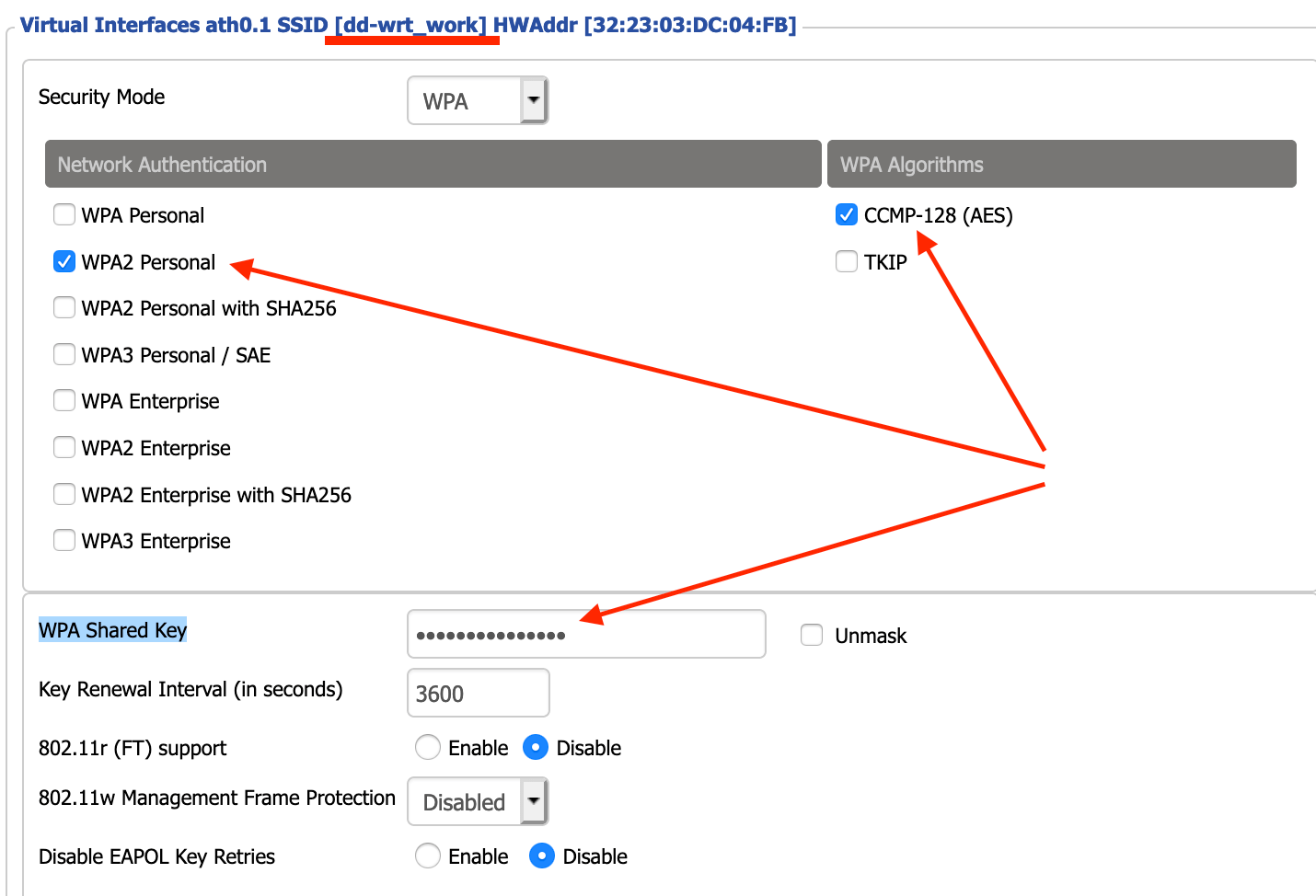The width and height of the screenshot is (1316, 896).
Task: Enable the TKIP algorithm checkbox
Action: (847, 262)
